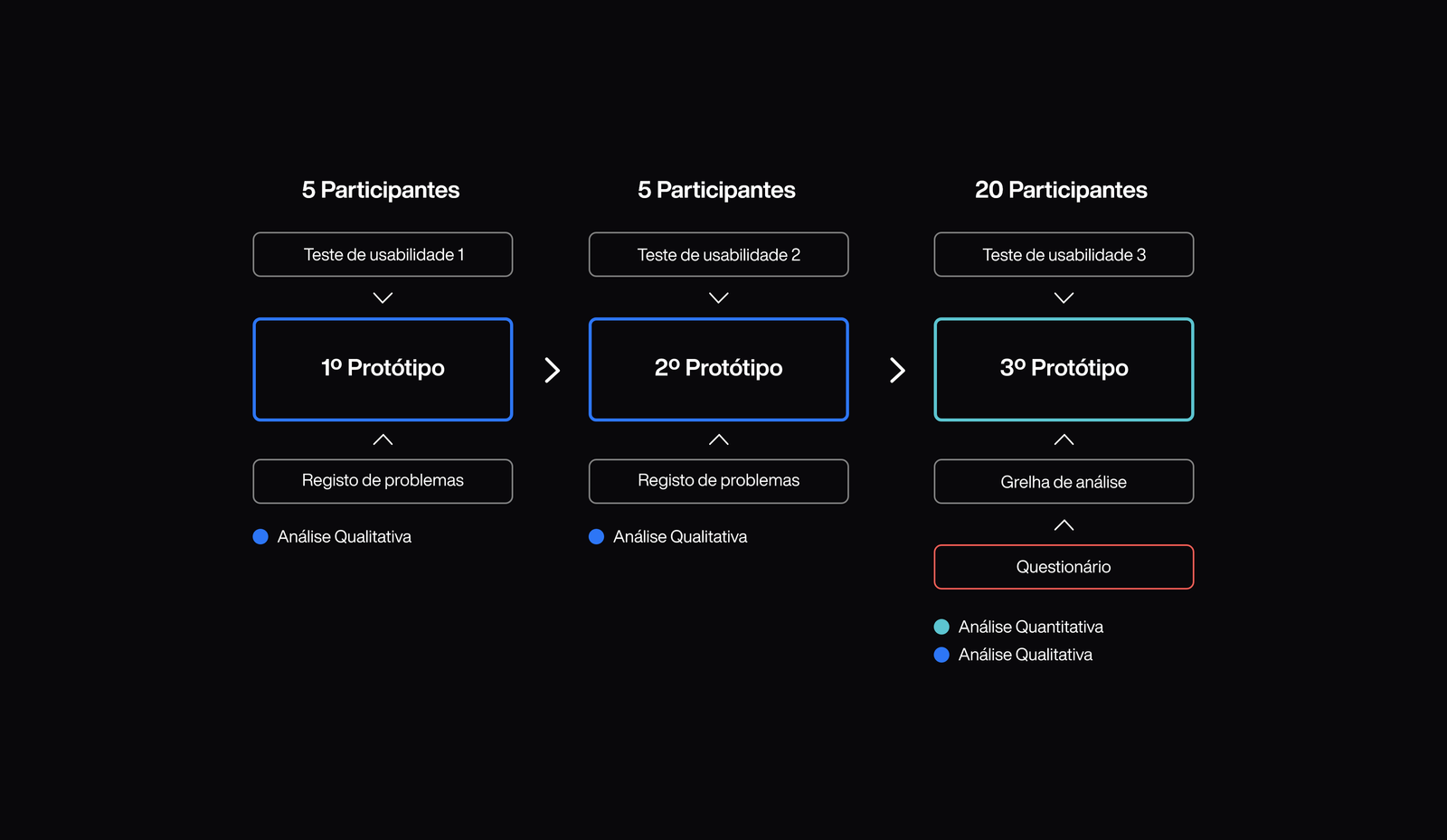Click the right arrow after 2º Protótipo
This screenshot has width=1447, height=840.
pos(897,370)
